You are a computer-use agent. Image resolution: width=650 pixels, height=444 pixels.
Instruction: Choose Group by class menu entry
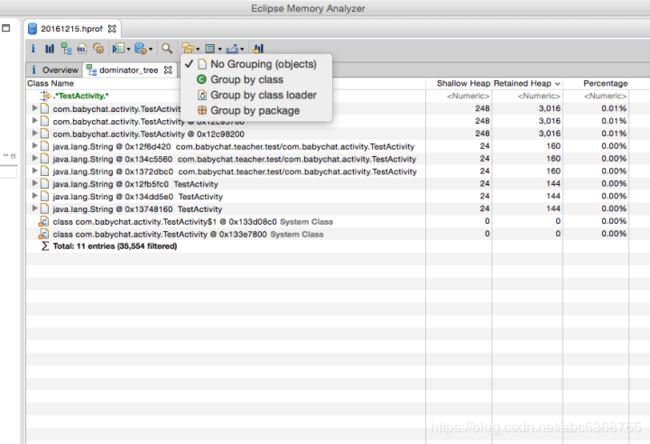[256, 80]
